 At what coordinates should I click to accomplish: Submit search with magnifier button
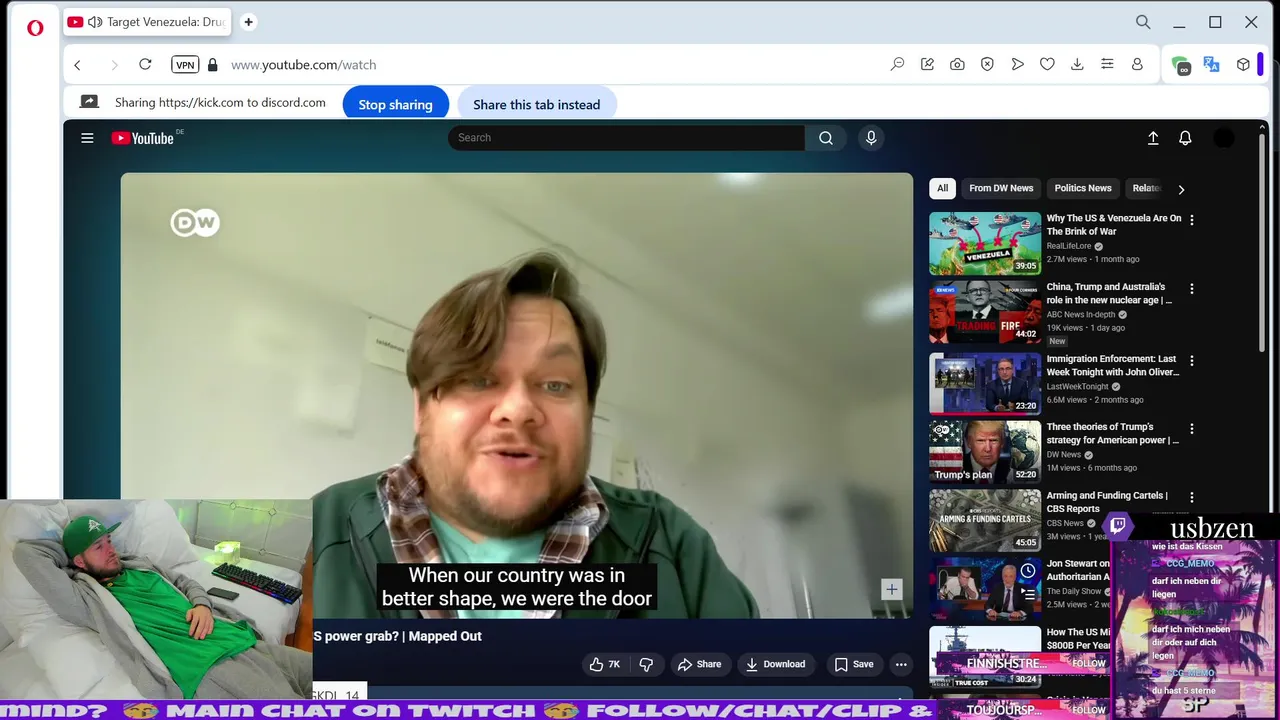pyautogui.click(x=826, y=138)
